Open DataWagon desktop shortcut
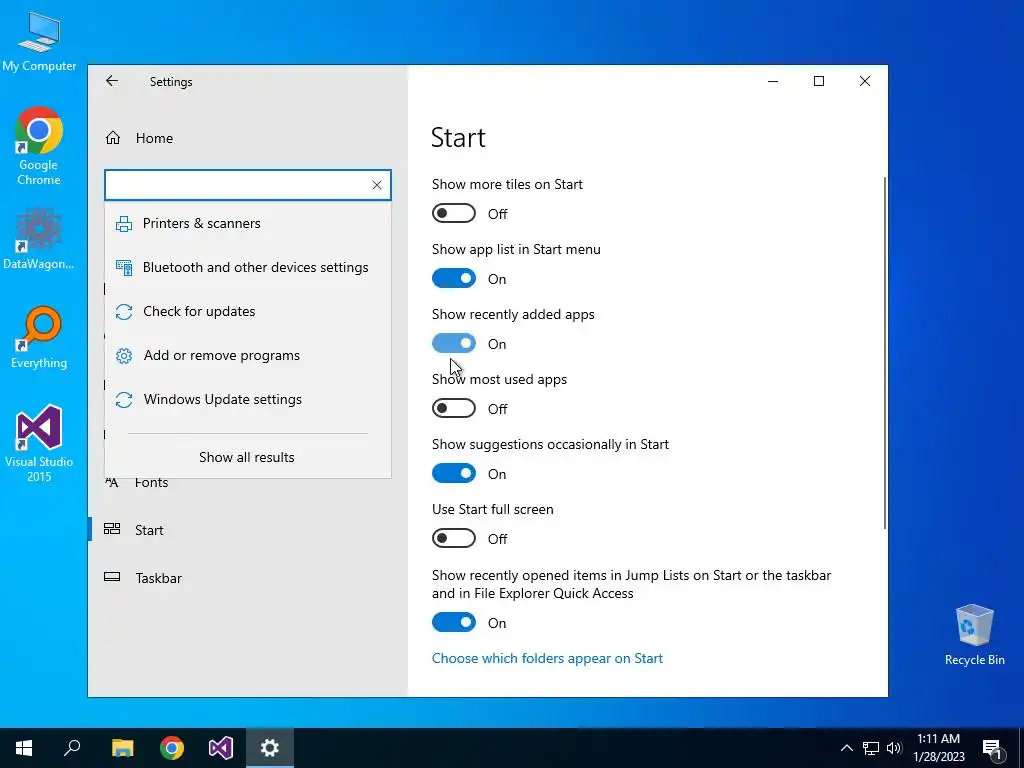The height and width of the screenshot is (768, 1024). click(39, 239)
